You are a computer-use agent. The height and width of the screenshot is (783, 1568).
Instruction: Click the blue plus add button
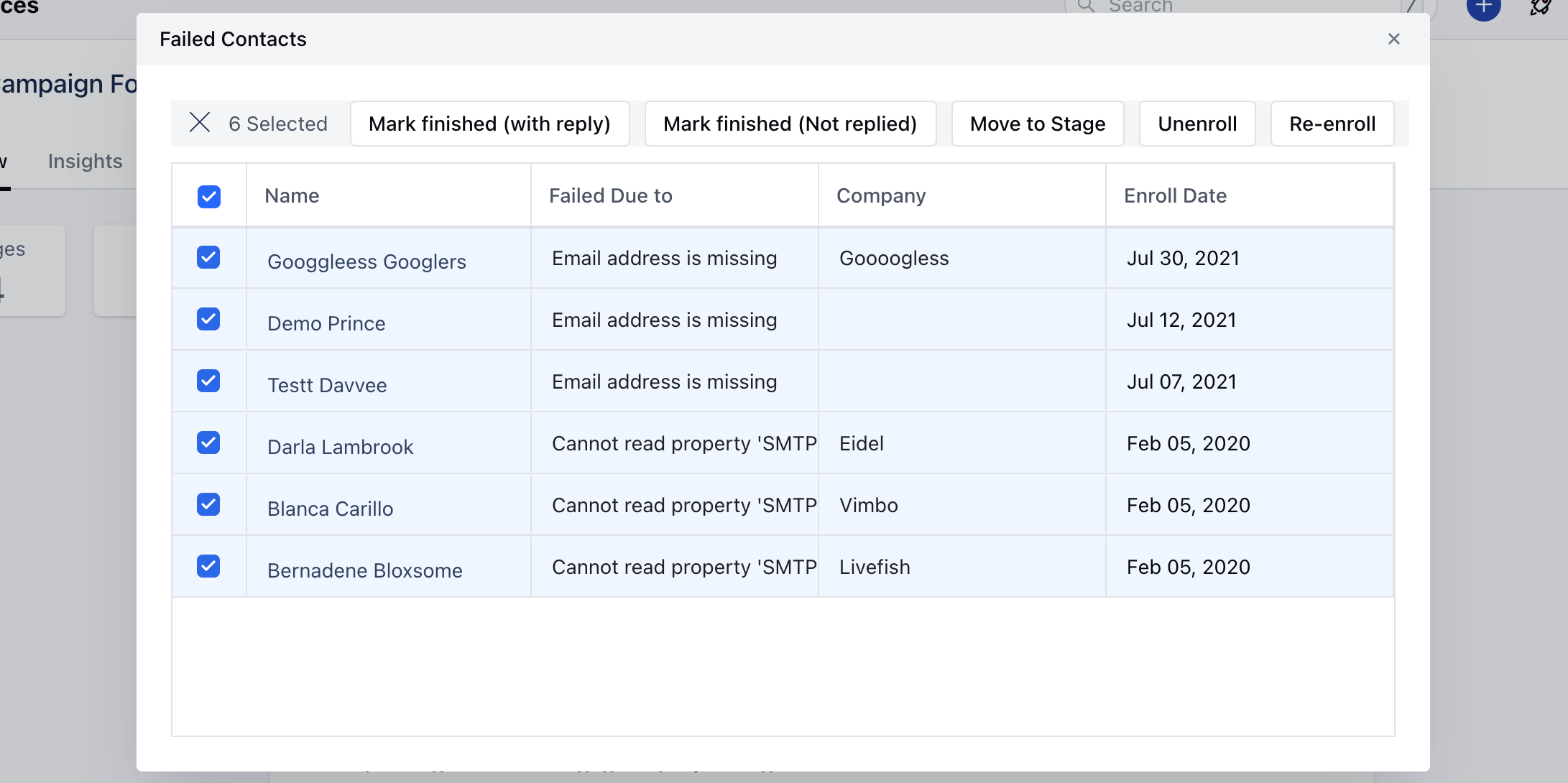[x=1484, y=6]
